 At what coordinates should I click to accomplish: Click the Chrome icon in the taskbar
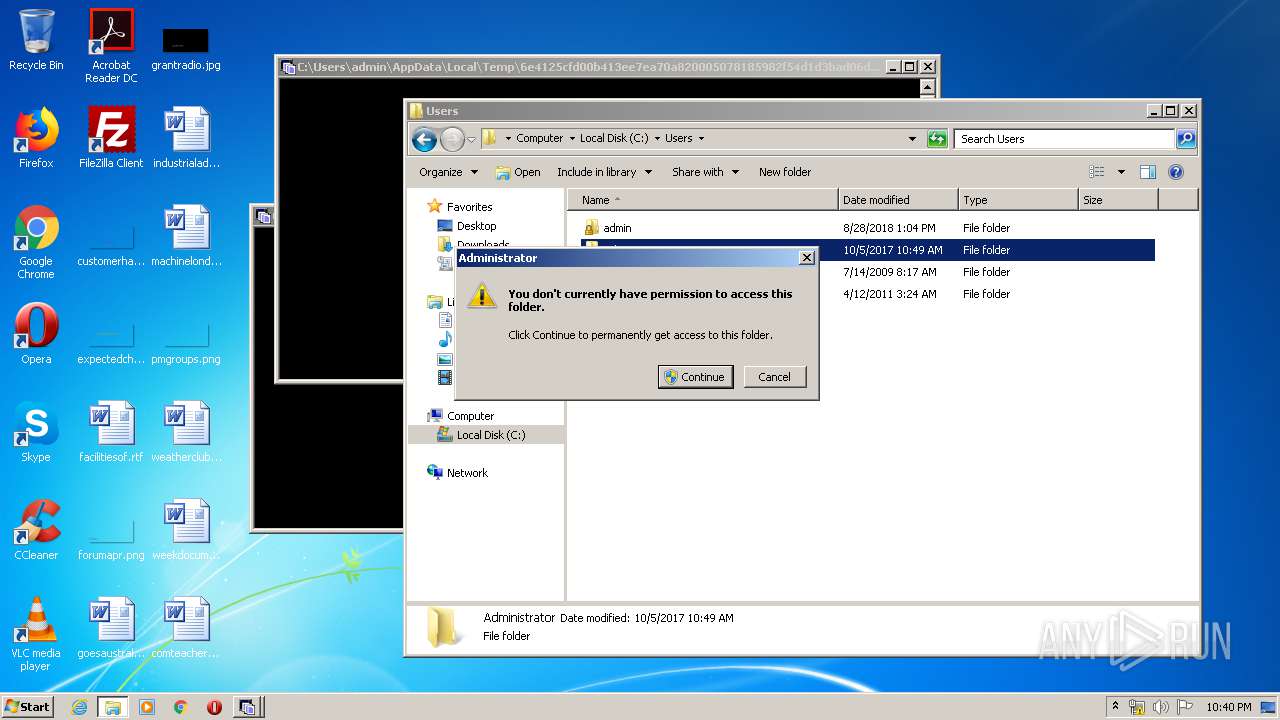(180, 707)
